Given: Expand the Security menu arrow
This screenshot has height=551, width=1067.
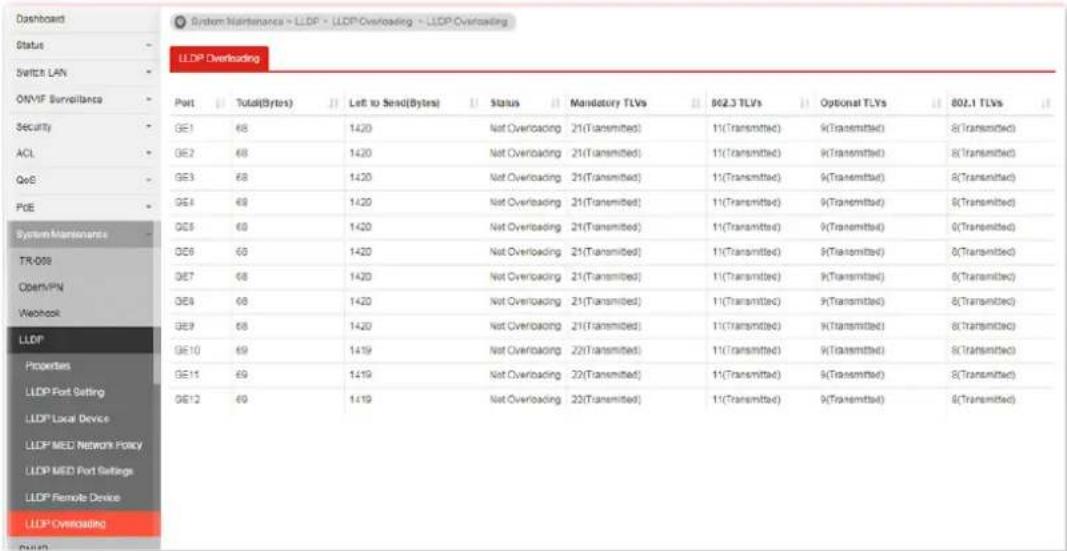Looking at the screenshot, I should (148, 127).
